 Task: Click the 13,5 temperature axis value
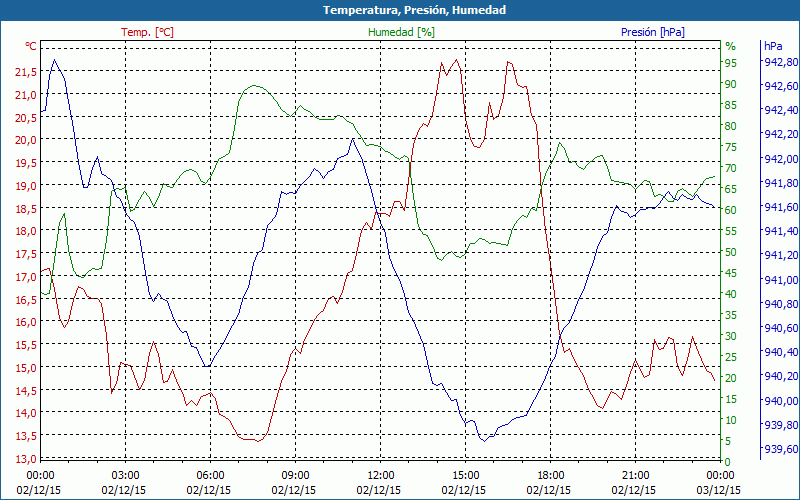pos(26,436)
